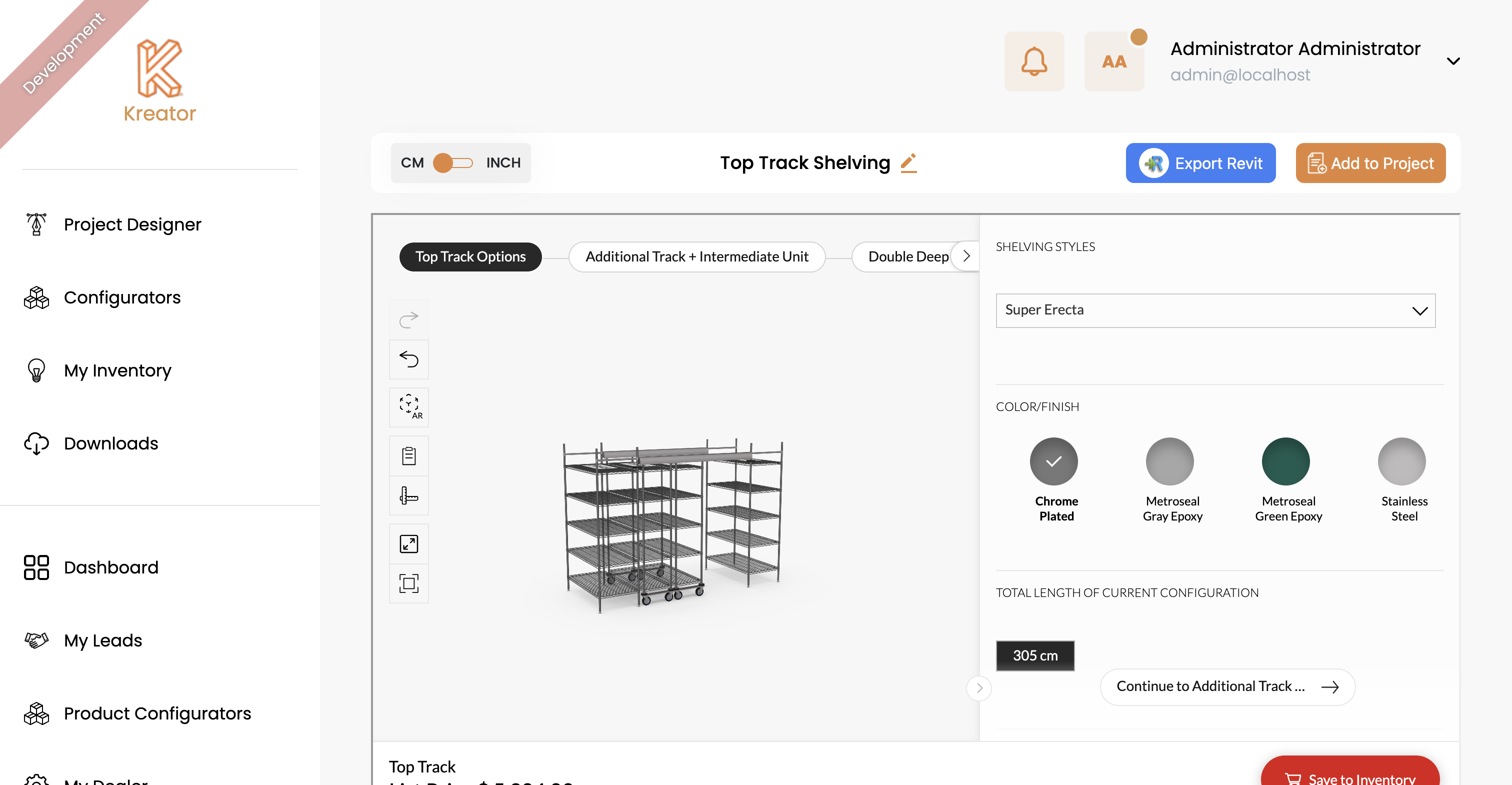The width and height of the screenshot is (1512, 785).
Task: Toggle the CM/INCH unit switch
Action: (x=452, y=162)
